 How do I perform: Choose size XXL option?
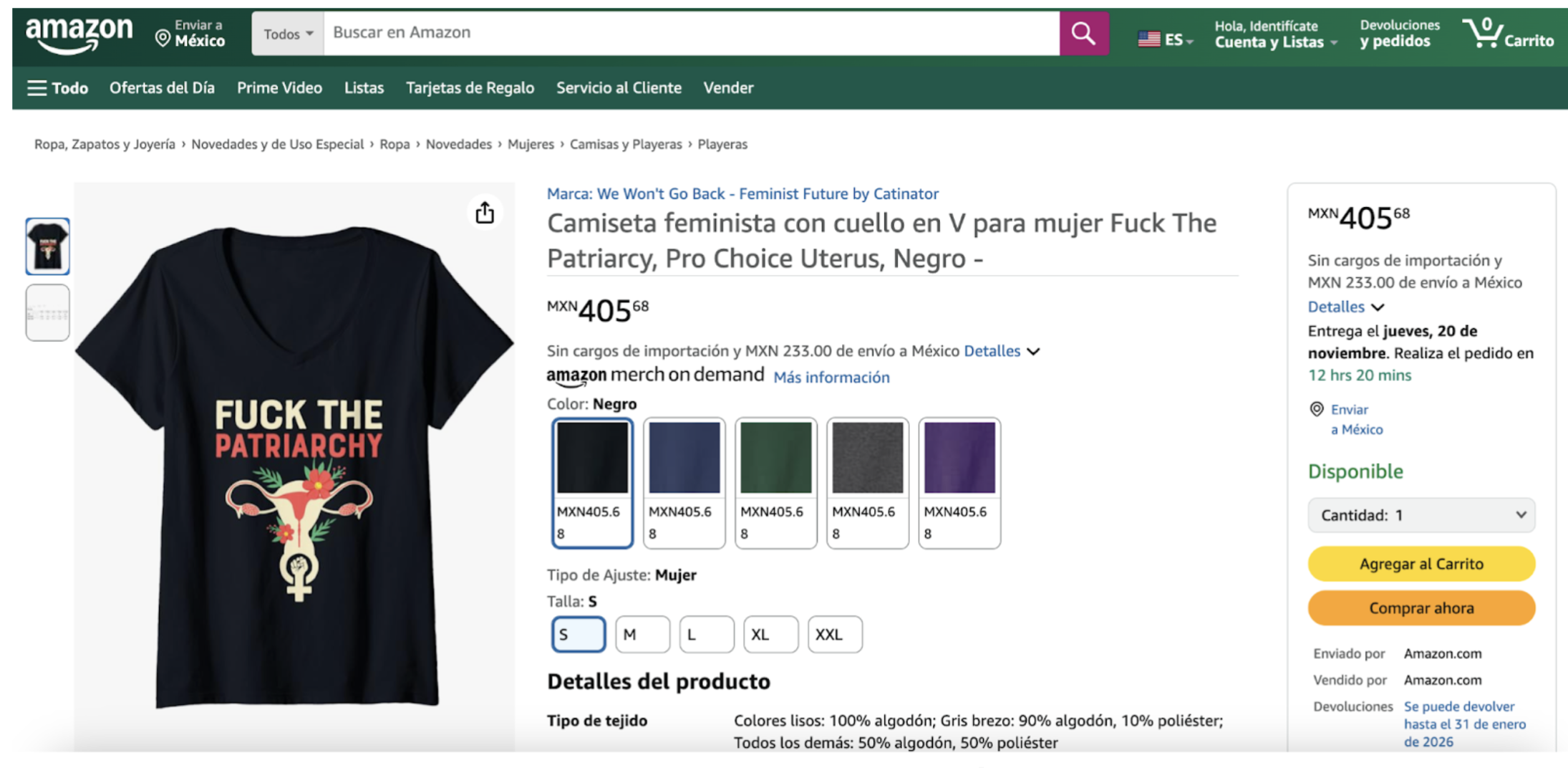pos(834,634)
